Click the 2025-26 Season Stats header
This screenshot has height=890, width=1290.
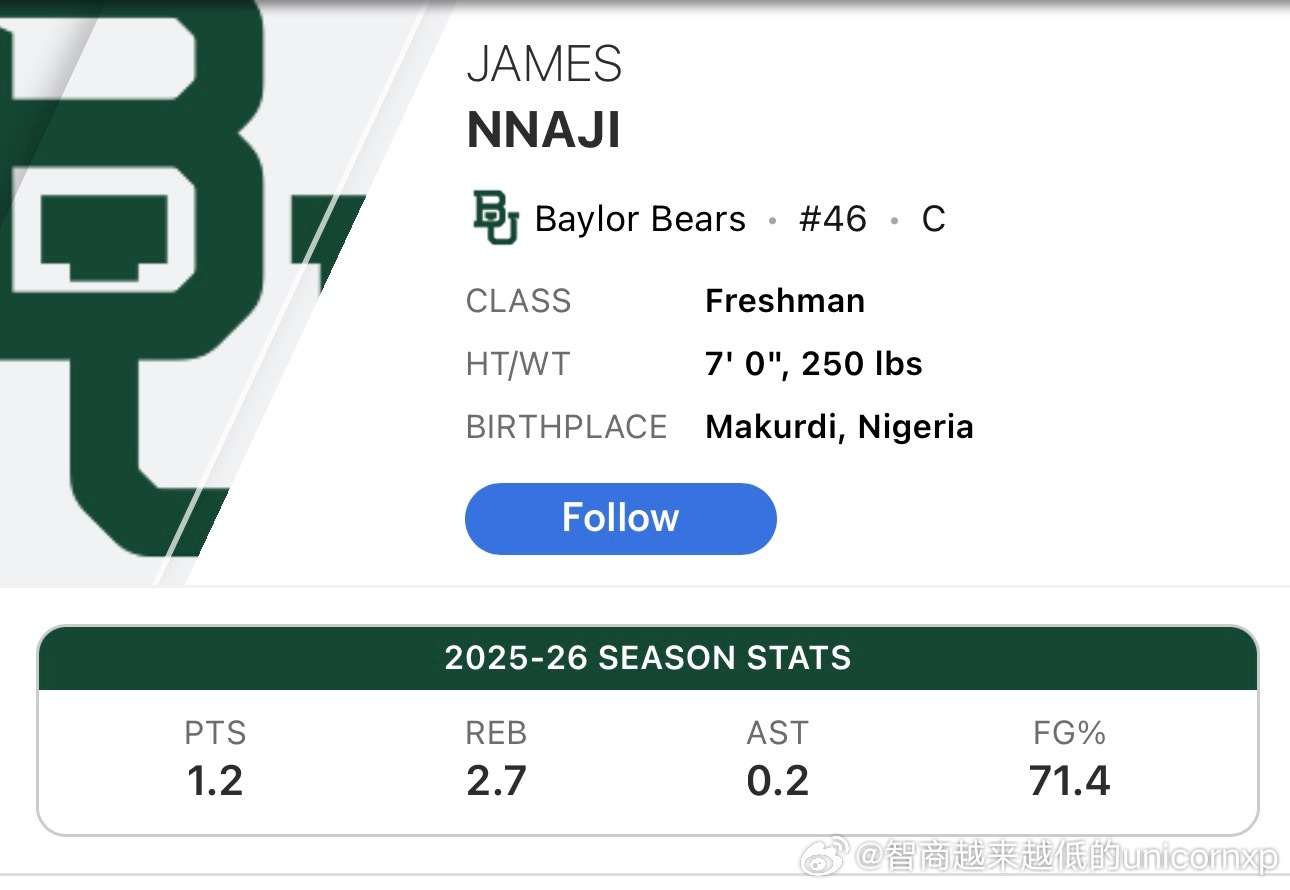[x=647, y=658]
